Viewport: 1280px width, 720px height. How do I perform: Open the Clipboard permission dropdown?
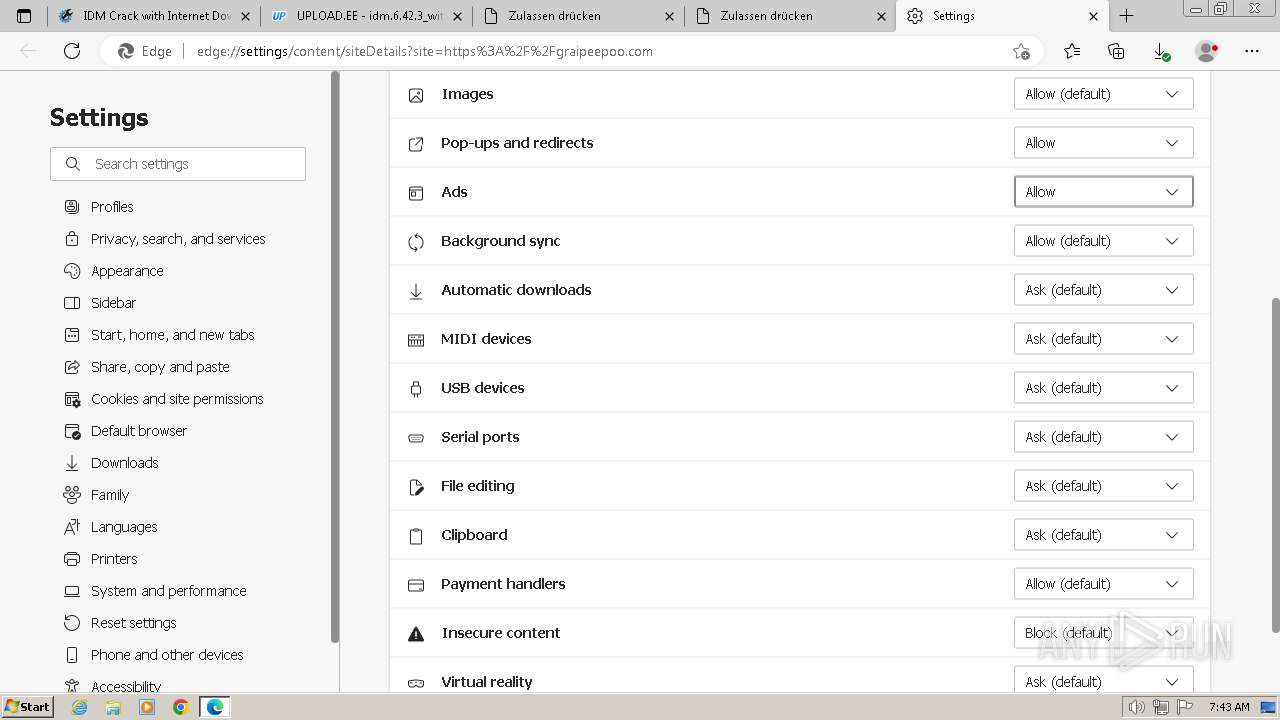[1103, 535]
